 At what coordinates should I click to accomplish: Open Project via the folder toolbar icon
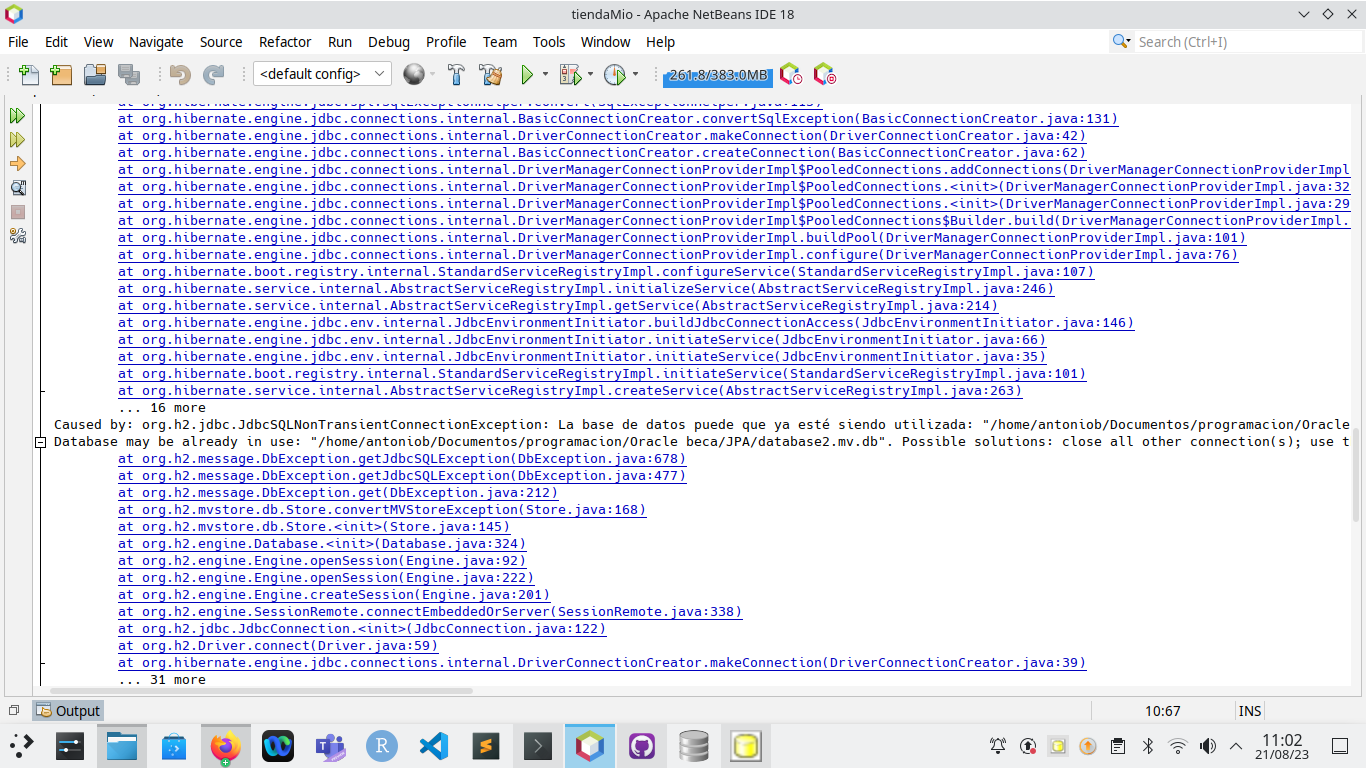coord(95,74)
